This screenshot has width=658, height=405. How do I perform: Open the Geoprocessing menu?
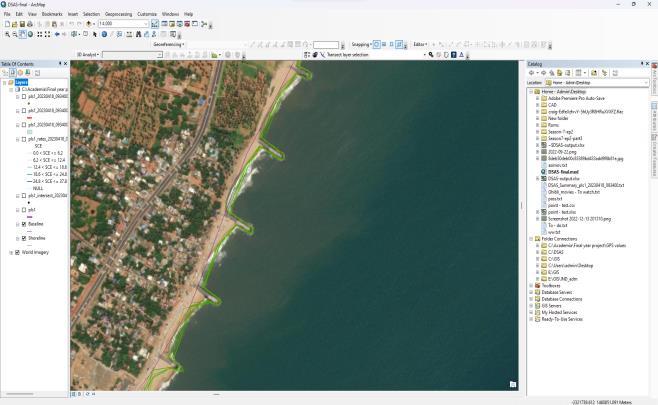117,14
